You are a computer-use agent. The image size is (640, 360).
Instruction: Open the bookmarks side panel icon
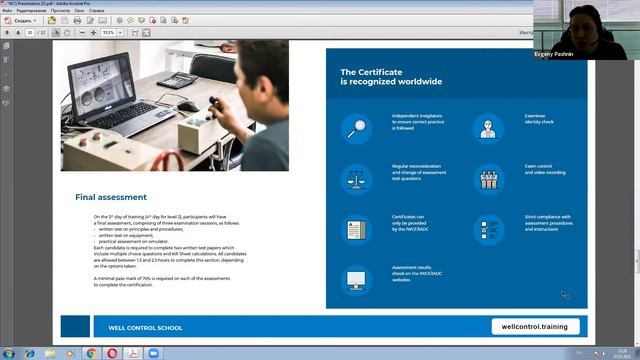pyautogui.click(x=6, y=60)
